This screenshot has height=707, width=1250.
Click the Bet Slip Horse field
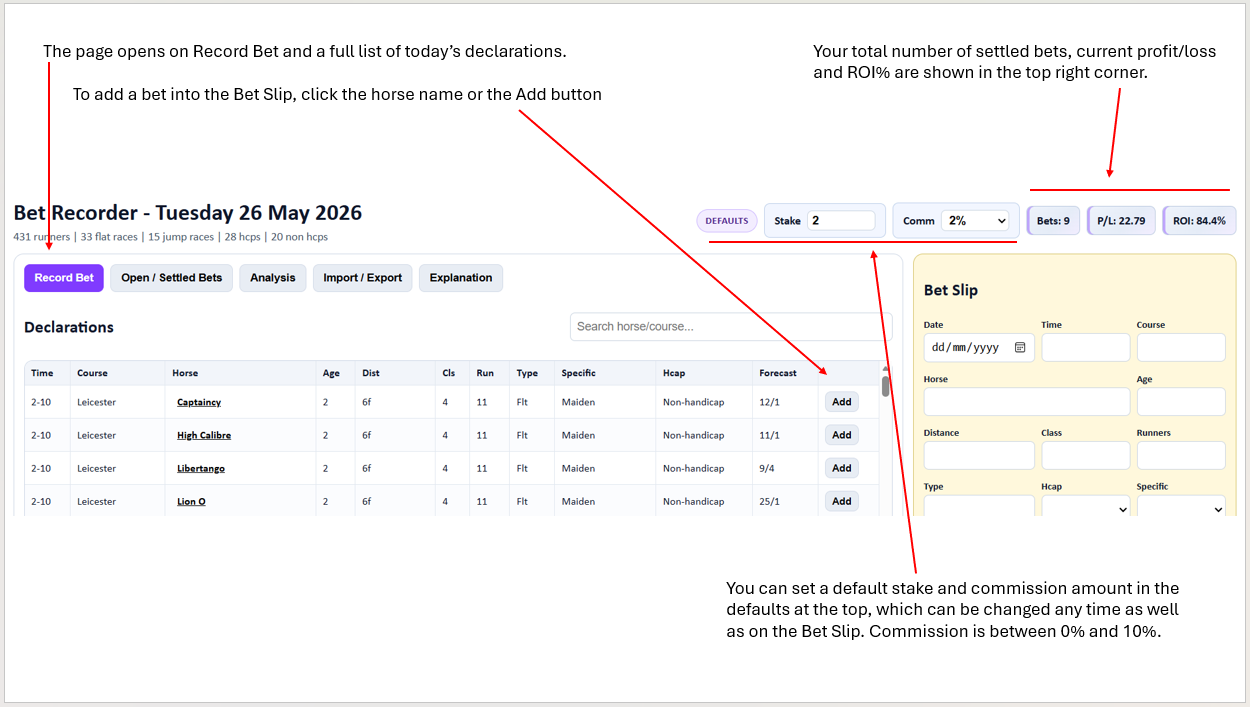point(1027,402)
